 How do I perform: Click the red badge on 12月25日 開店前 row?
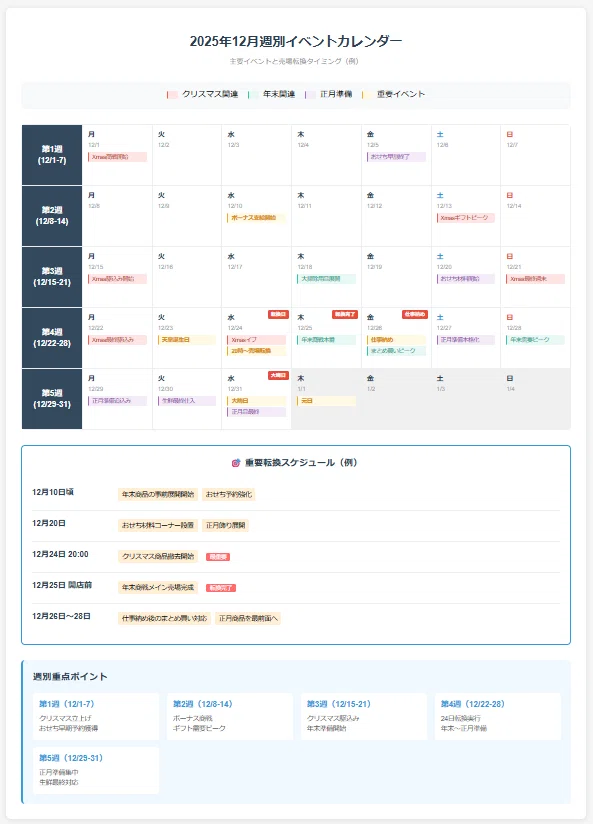click(x=221, y=588)
